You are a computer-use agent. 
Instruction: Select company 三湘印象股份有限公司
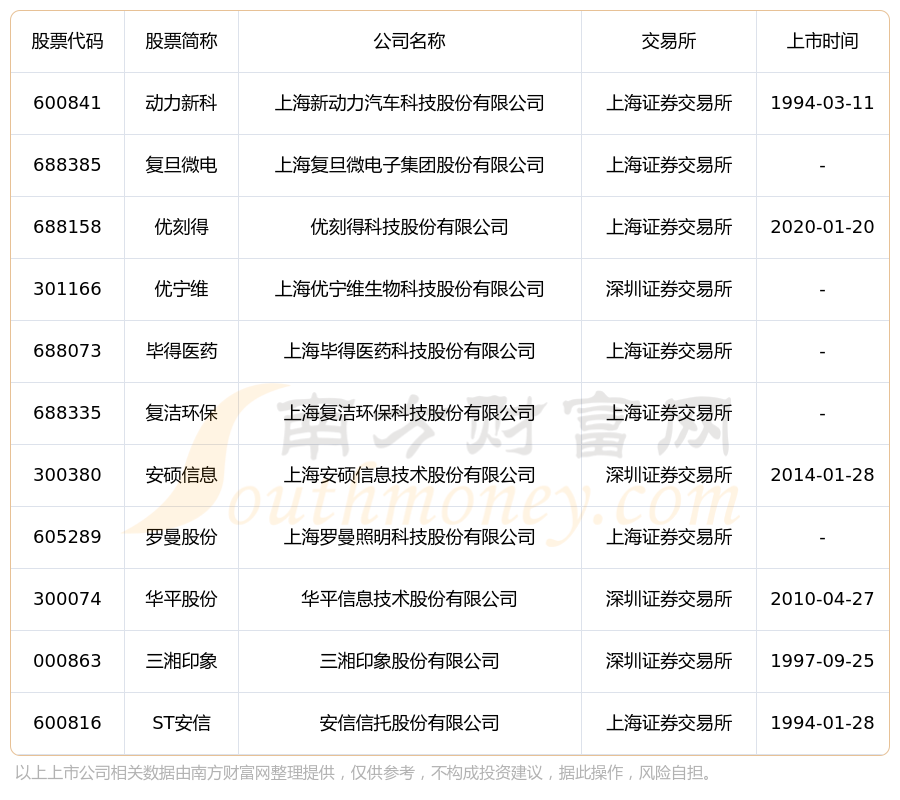pyautogui.click(x=409, y=661)
